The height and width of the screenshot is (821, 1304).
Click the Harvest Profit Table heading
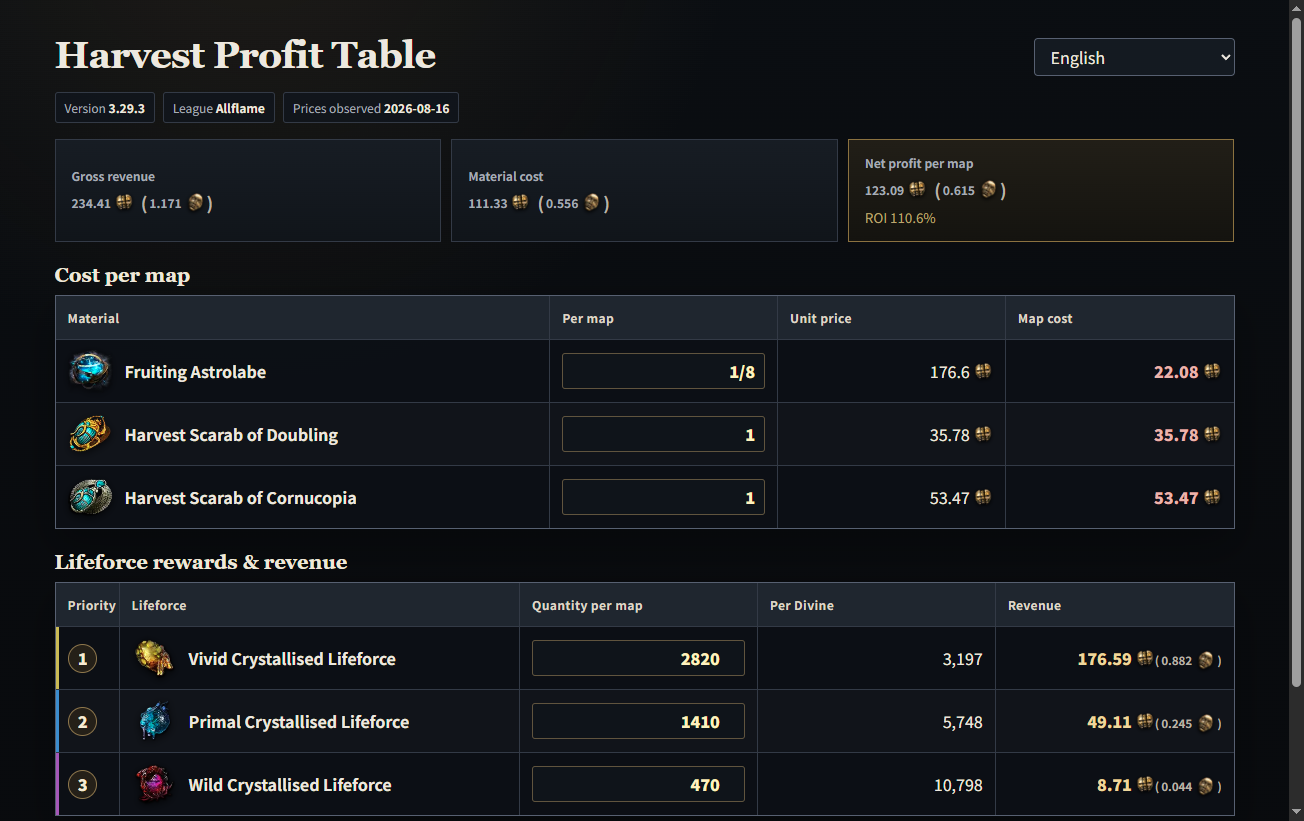coord(245,55)
